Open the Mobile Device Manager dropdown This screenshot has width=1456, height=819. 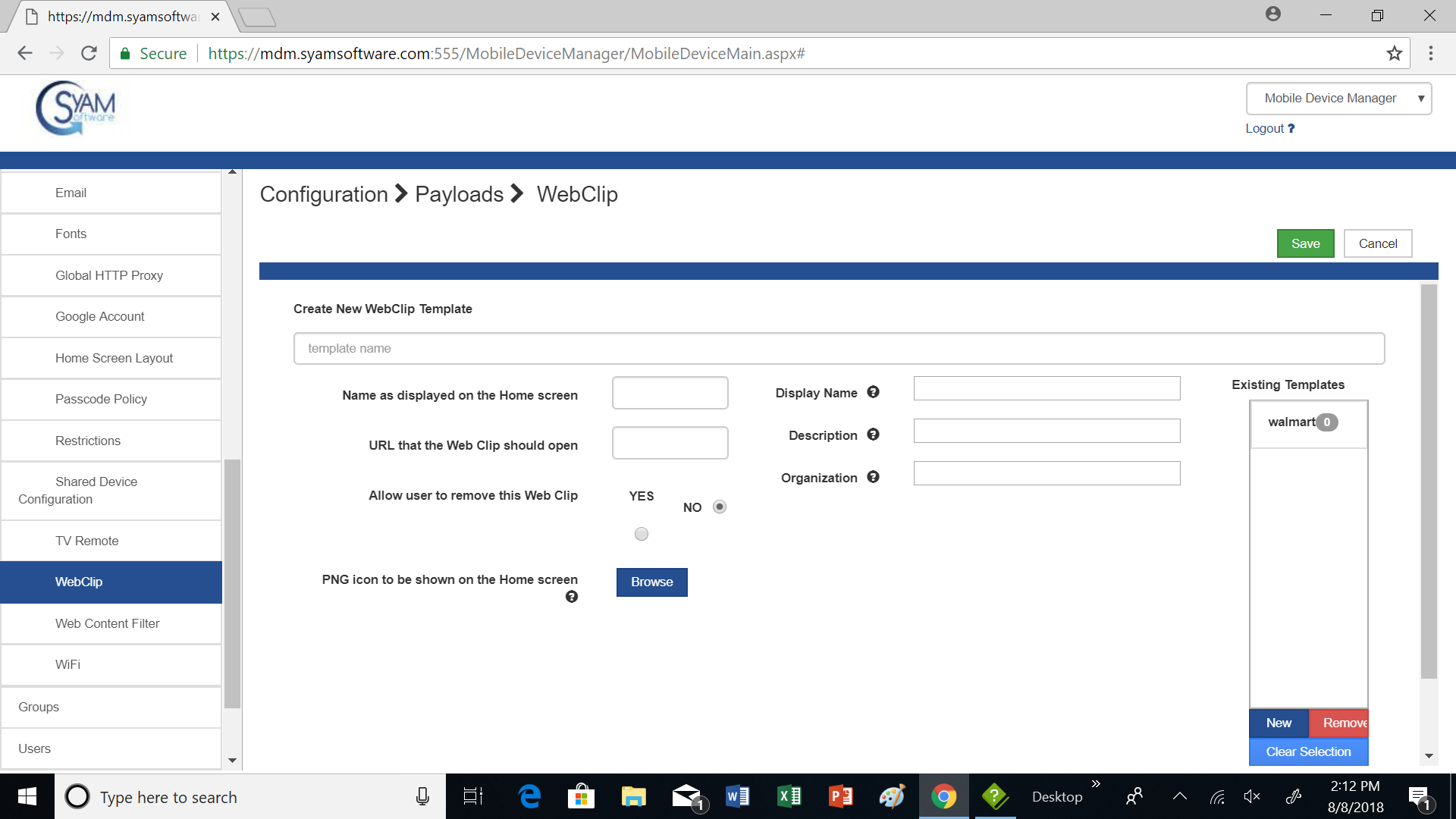(1338, 98)
